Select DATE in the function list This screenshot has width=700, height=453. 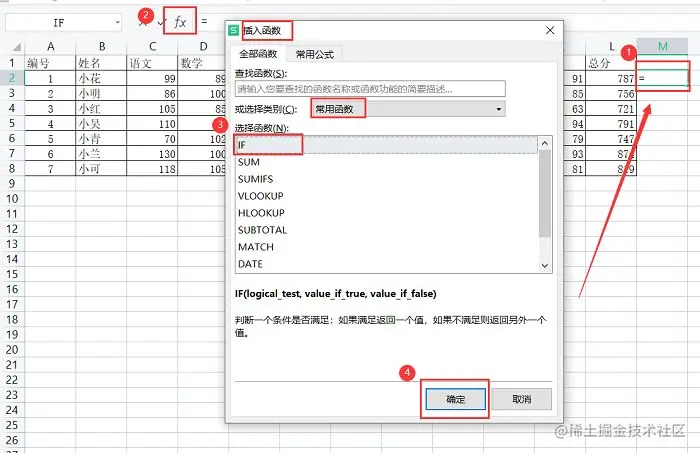[387, 264]
